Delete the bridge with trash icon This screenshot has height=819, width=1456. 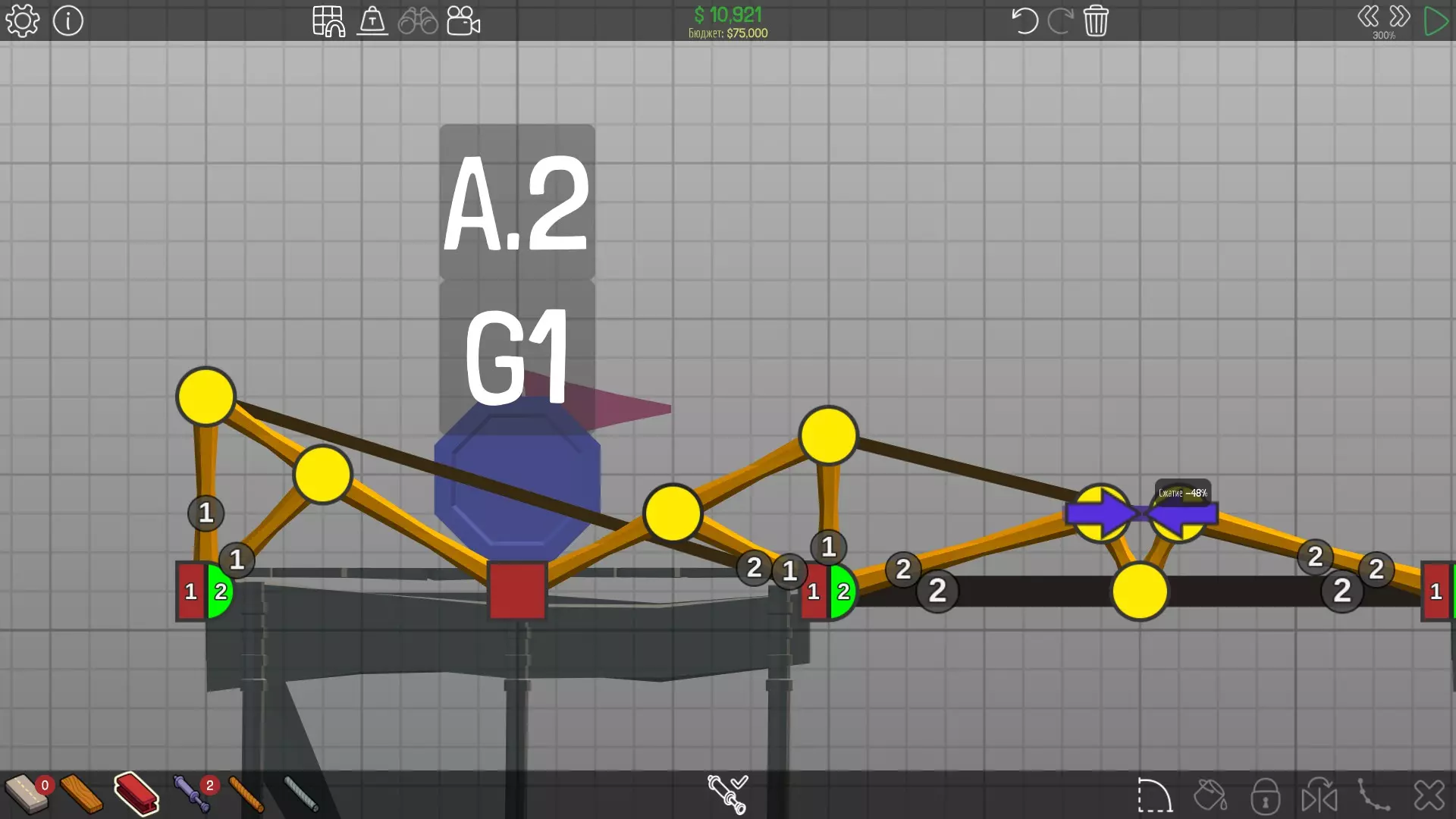1096,21
